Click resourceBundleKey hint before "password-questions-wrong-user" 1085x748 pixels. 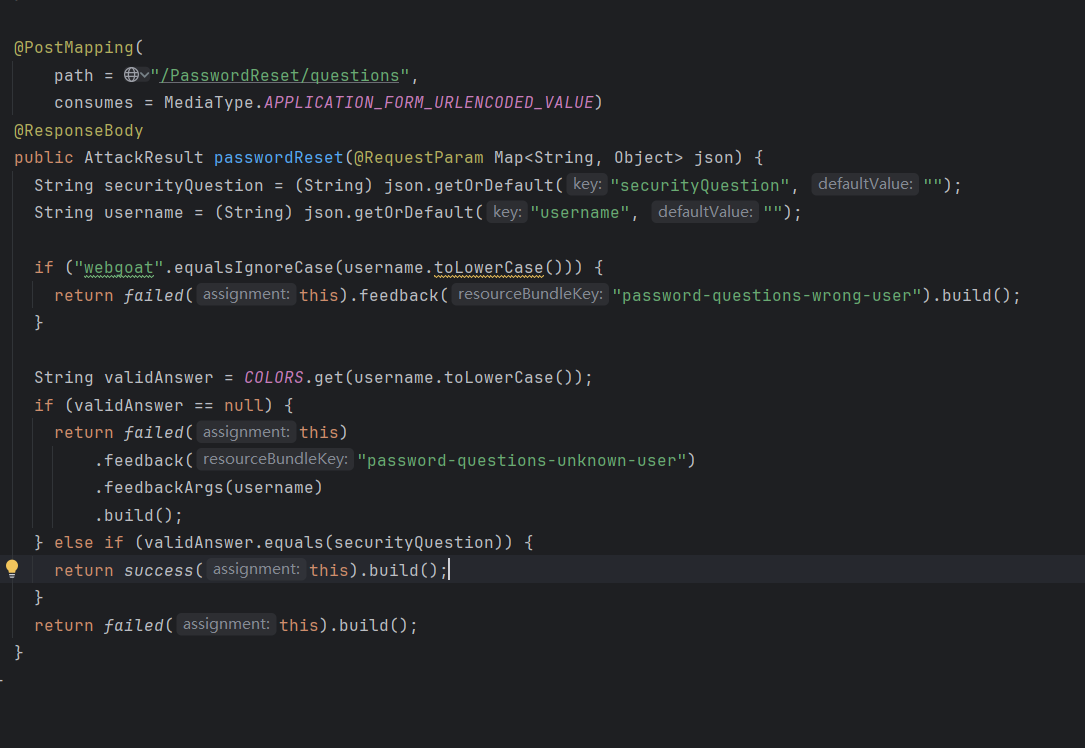pos(530,295)
